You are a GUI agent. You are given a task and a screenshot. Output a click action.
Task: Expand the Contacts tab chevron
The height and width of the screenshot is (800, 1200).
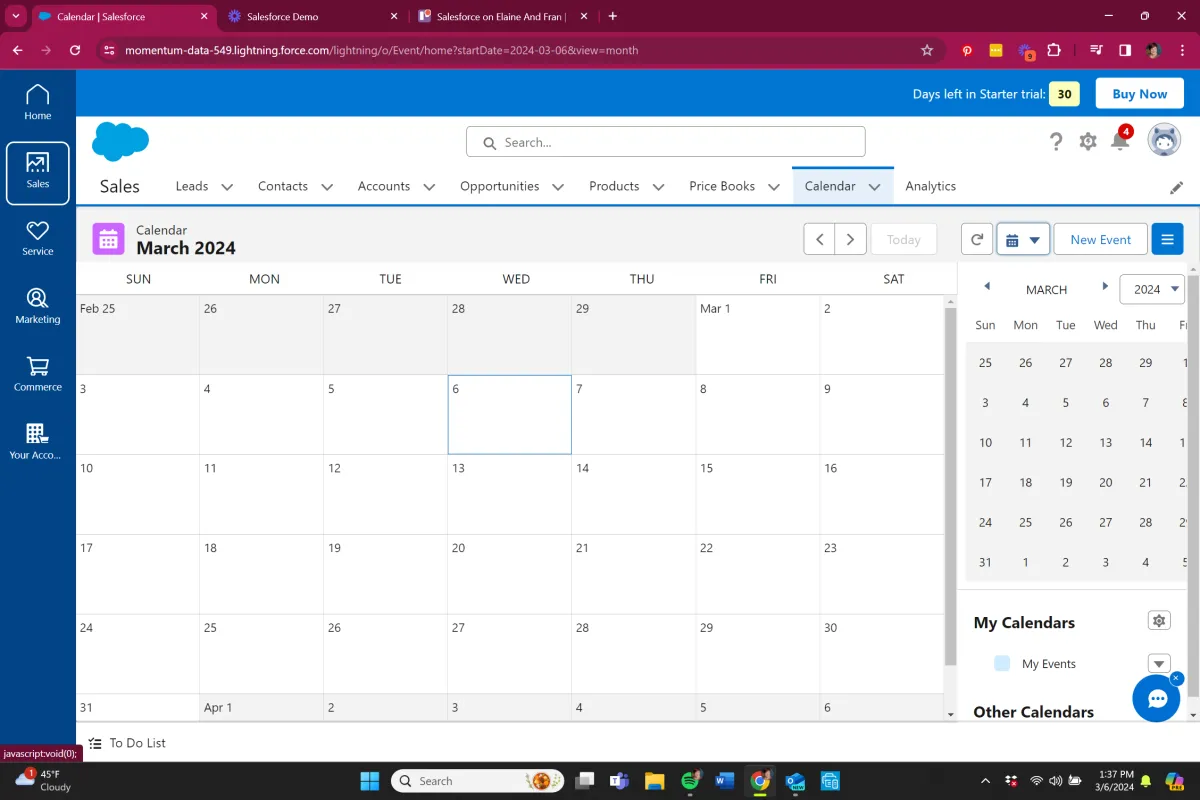pos(327,187)
